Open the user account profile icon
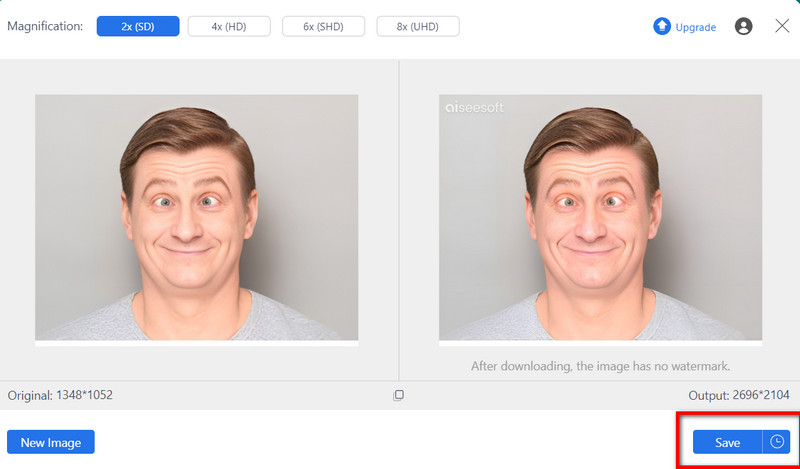This screenshot has width=800, height=469. click(743, 27)
